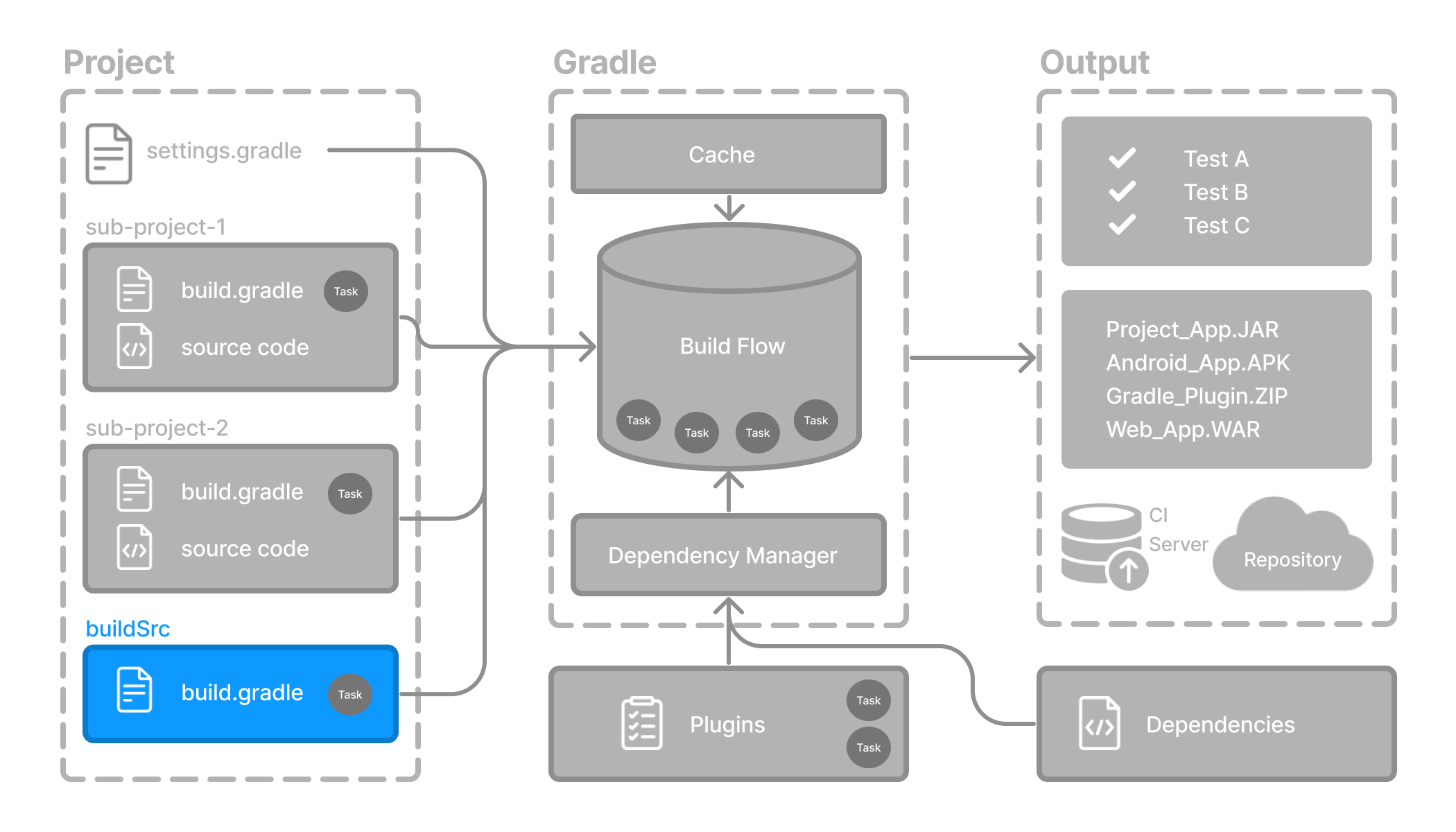Open the Plugins panel tab

coord(728,723)
